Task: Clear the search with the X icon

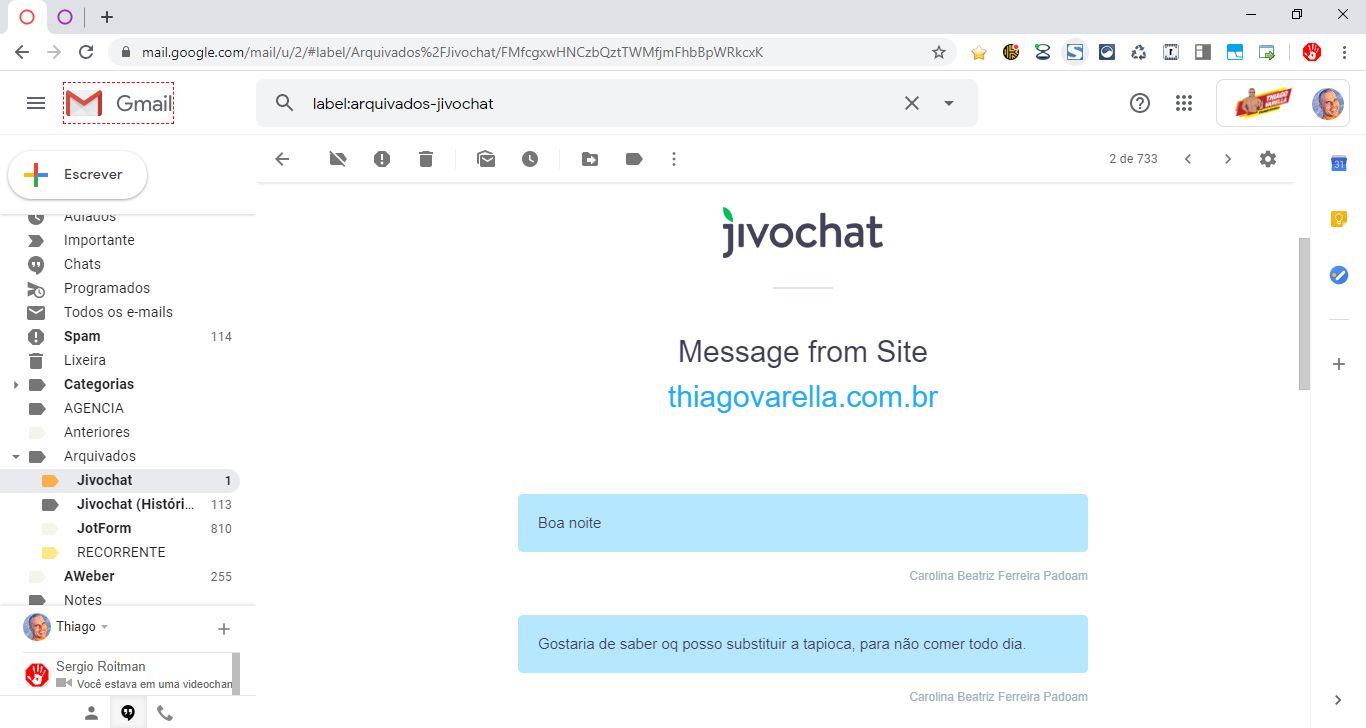Action: coord(912,103)
